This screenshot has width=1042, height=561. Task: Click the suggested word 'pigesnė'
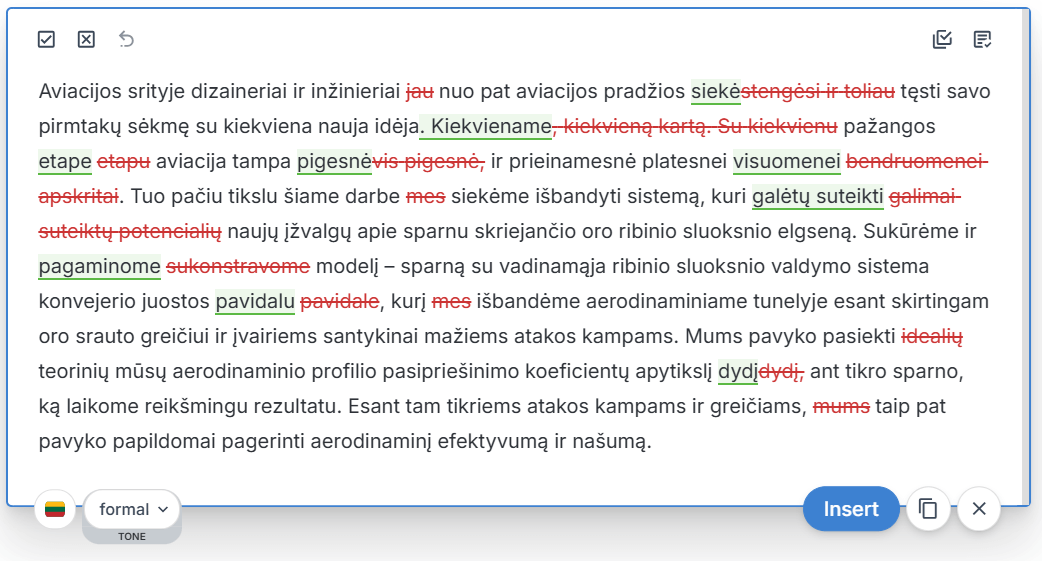tap(334, 162)
